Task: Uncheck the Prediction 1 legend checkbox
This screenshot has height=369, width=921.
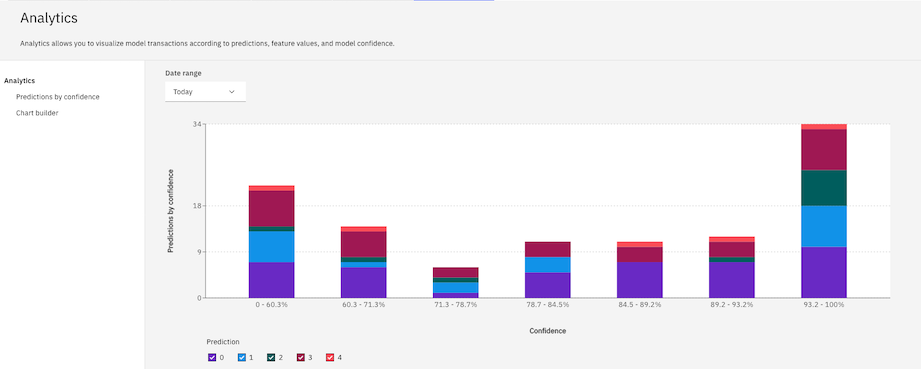Action: (241, 357)
